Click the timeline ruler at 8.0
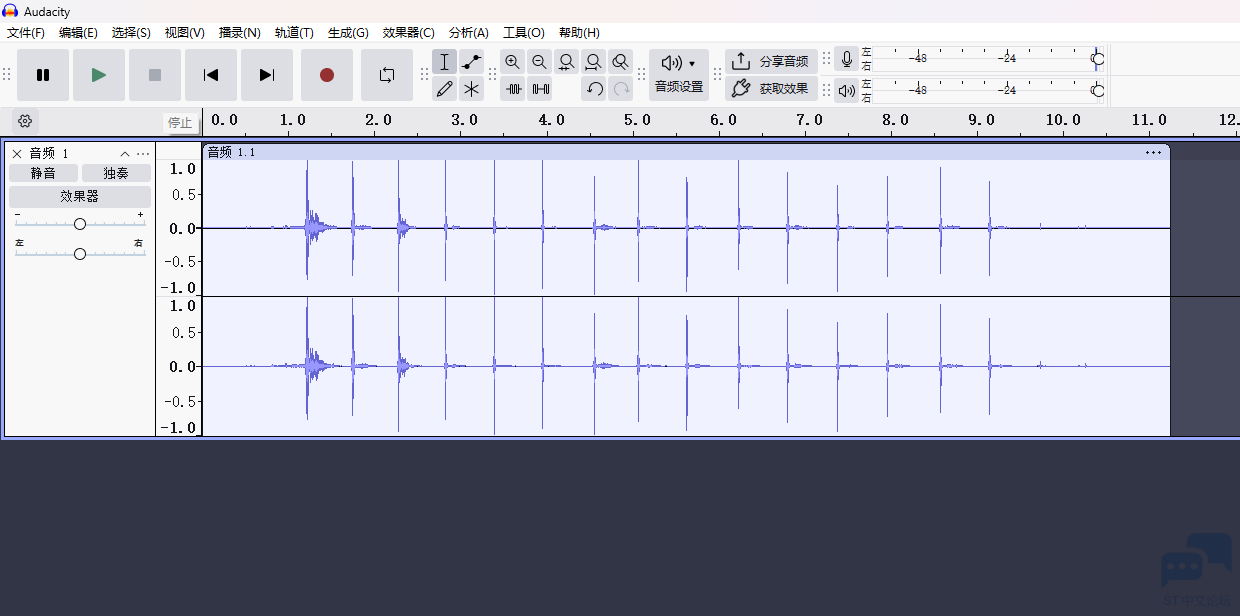1240x616 pixels. pyautogui.click(x=895, y=120)
